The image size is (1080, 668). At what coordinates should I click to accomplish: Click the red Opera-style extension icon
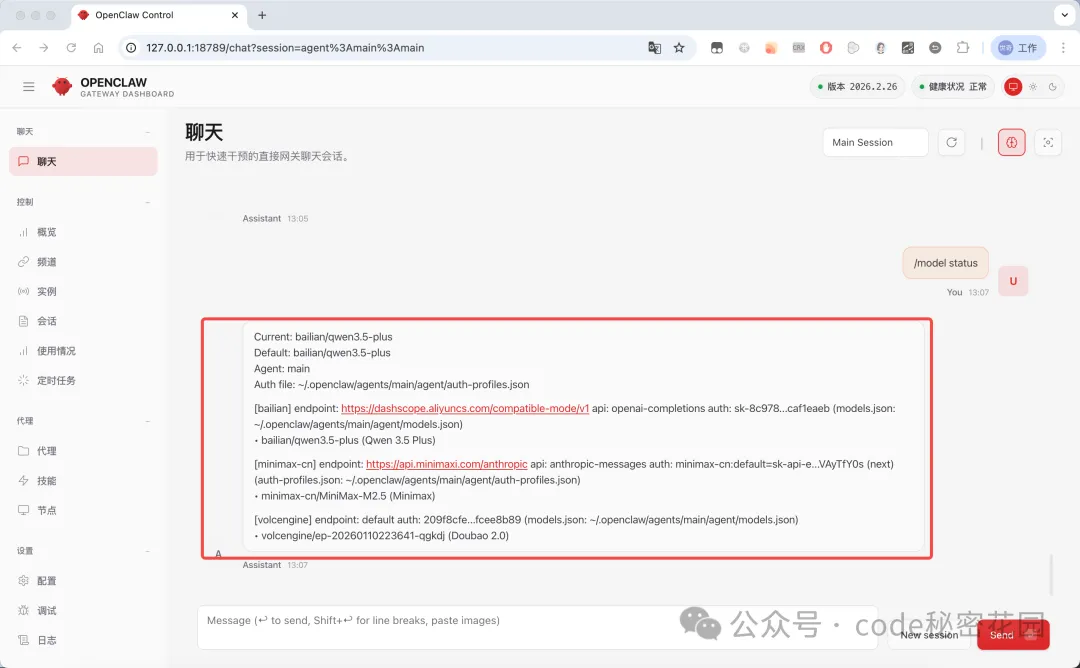(826, 48)
